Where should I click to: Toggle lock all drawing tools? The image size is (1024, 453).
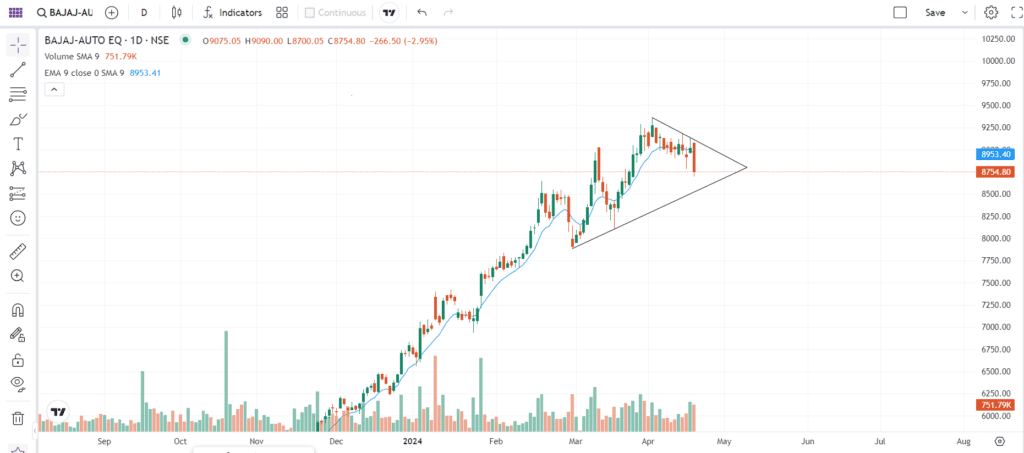[x=17, y=360]
